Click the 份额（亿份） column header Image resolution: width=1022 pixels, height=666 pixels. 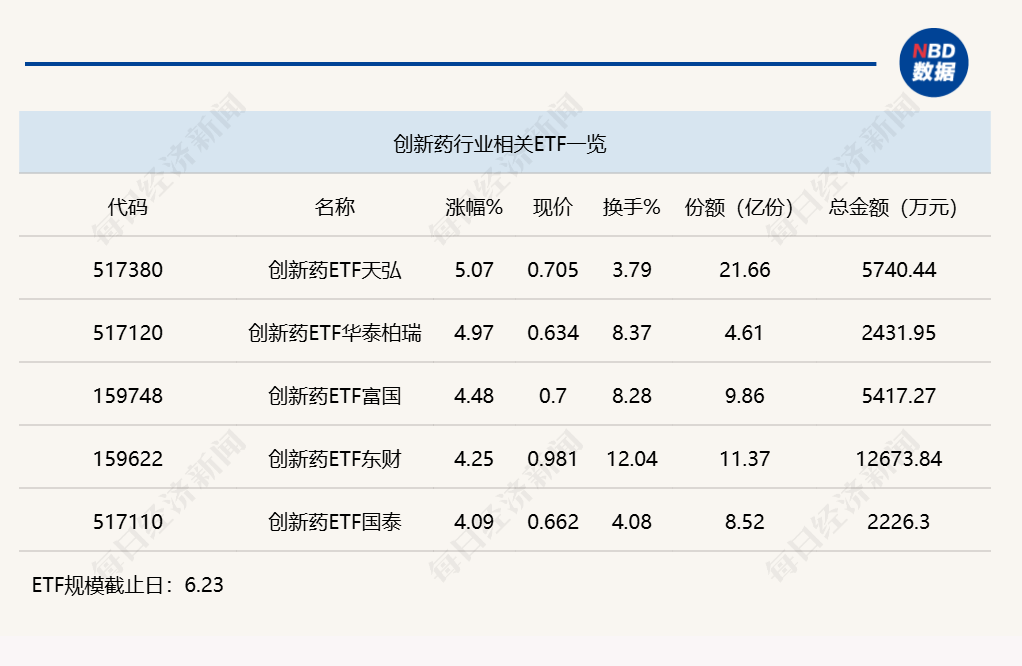tap(739, 207)
